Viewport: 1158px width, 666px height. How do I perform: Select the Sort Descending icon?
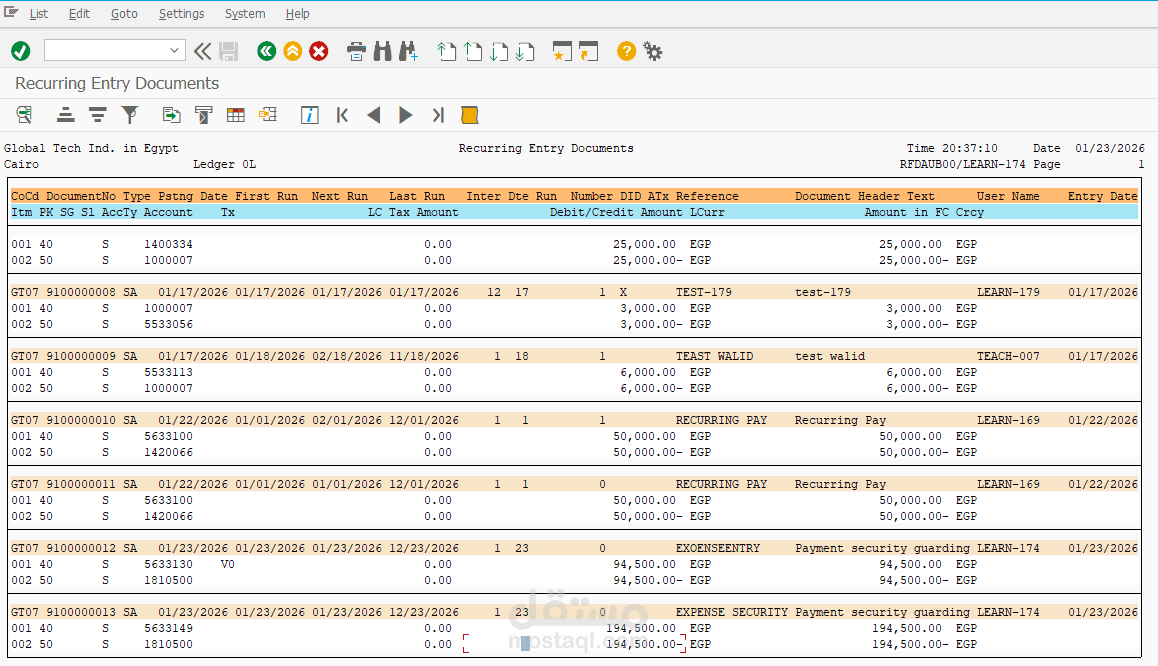[97, 115]
